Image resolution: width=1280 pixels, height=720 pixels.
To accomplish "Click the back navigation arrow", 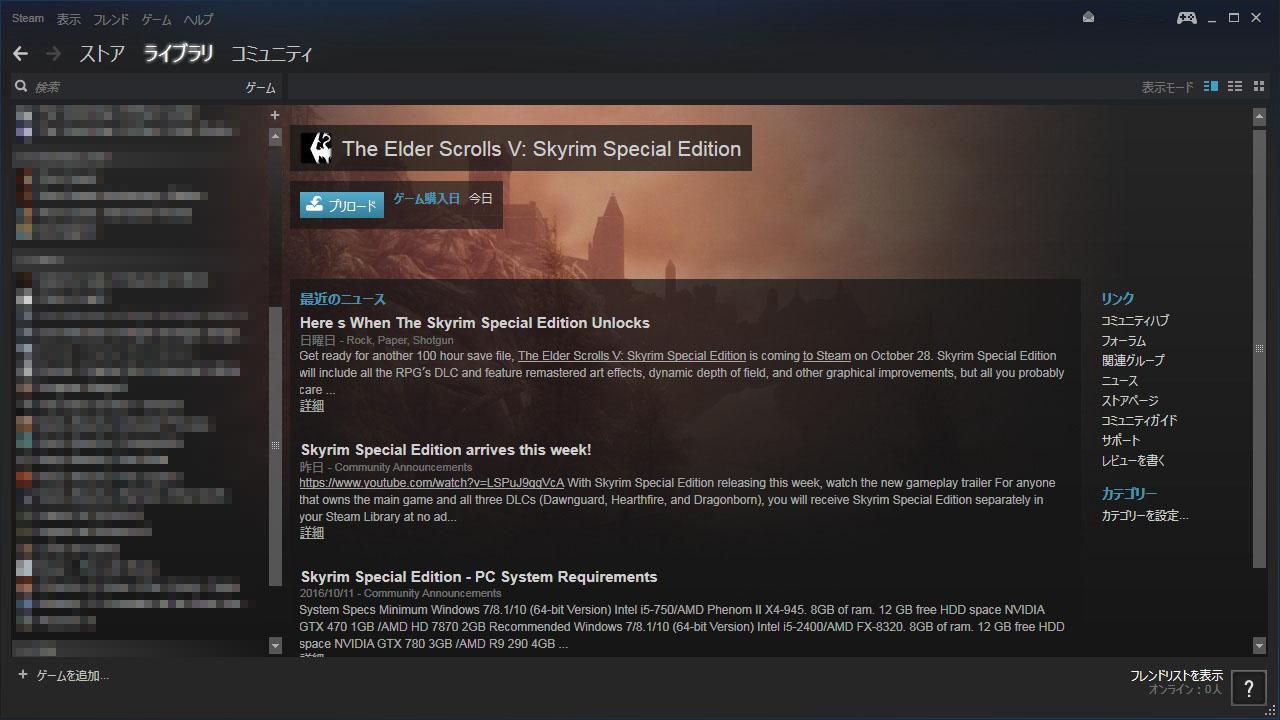I will 21,54.
